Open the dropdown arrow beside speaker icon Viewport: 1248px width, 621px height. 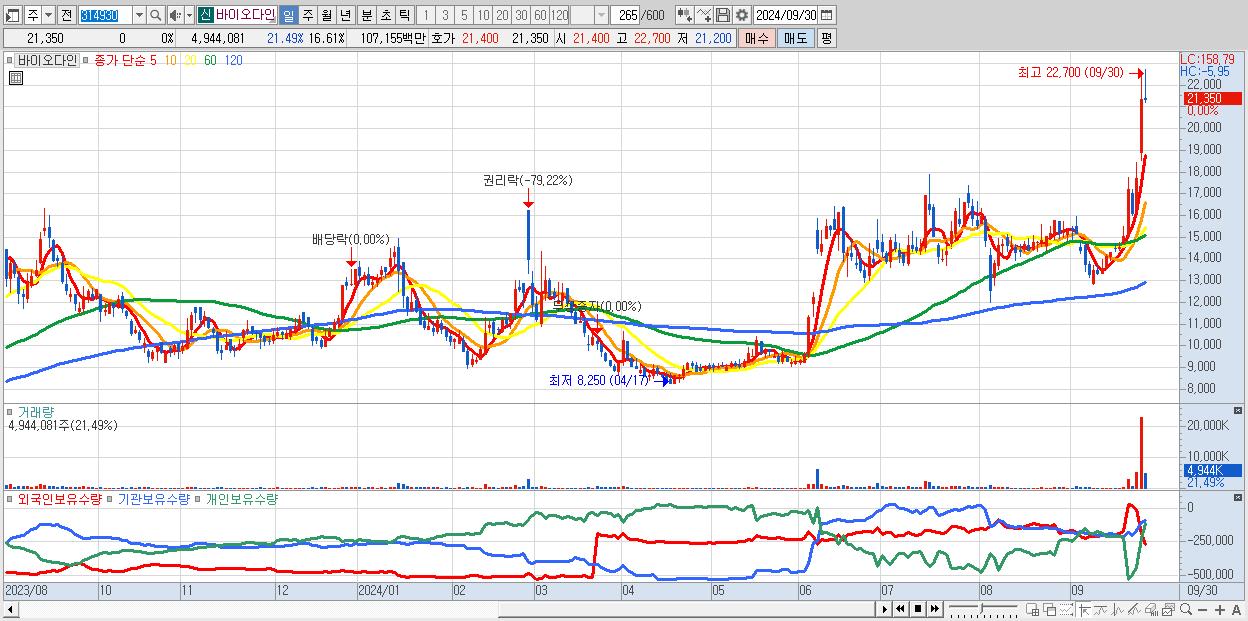[189, 16]
